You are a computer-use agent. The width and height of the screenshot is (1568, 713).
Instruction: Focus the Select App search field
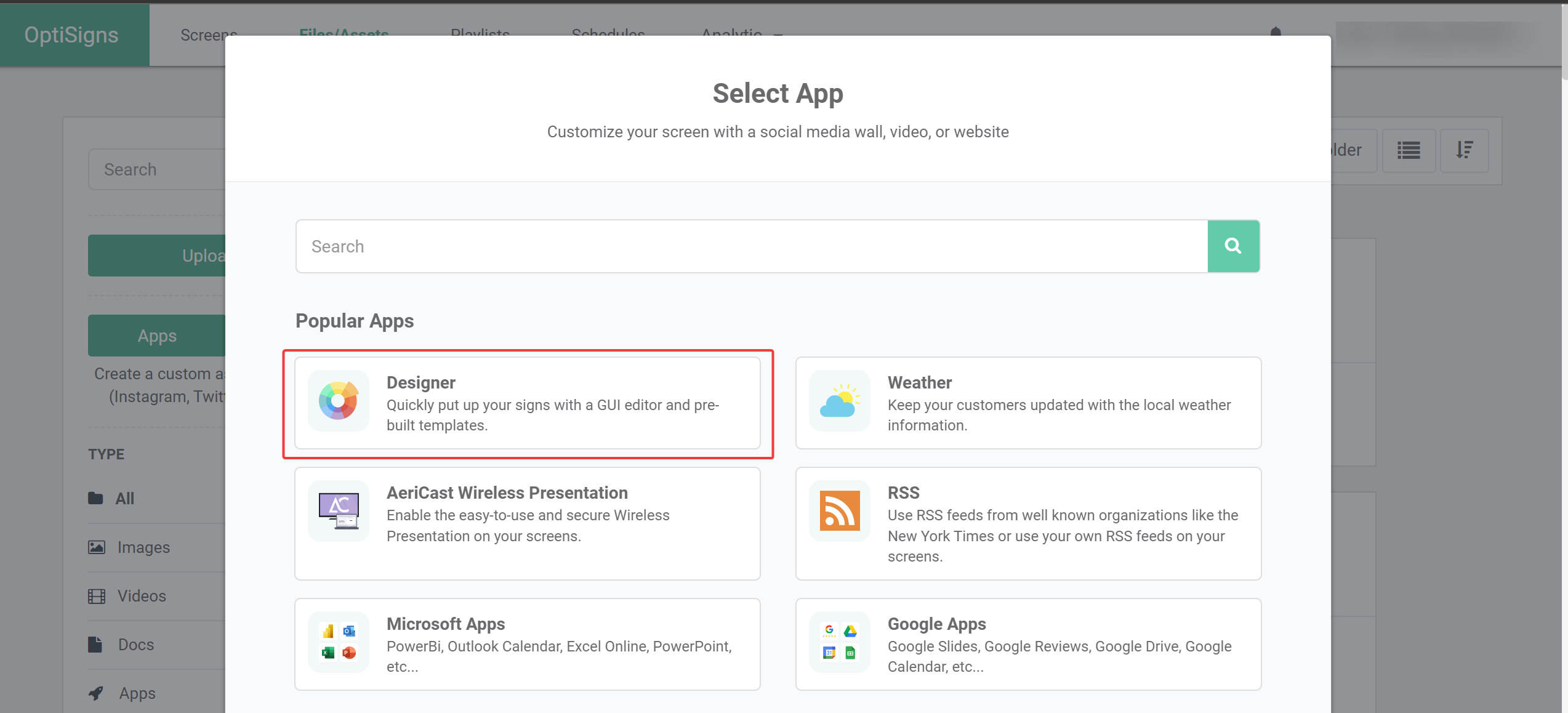click(752, 246)
